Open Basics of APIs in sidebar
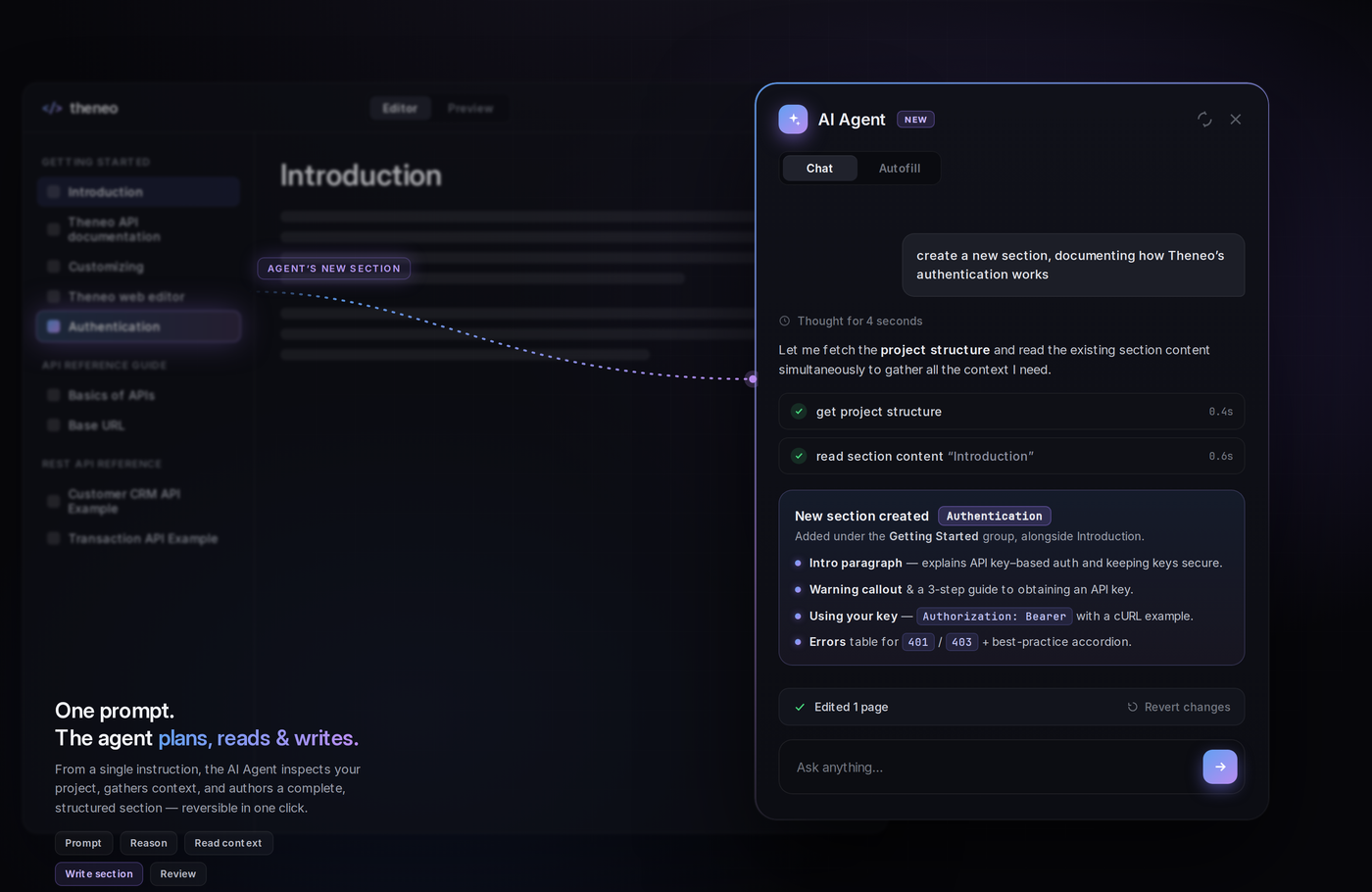This screenshot has width=1372, height=892. point(138,395)
